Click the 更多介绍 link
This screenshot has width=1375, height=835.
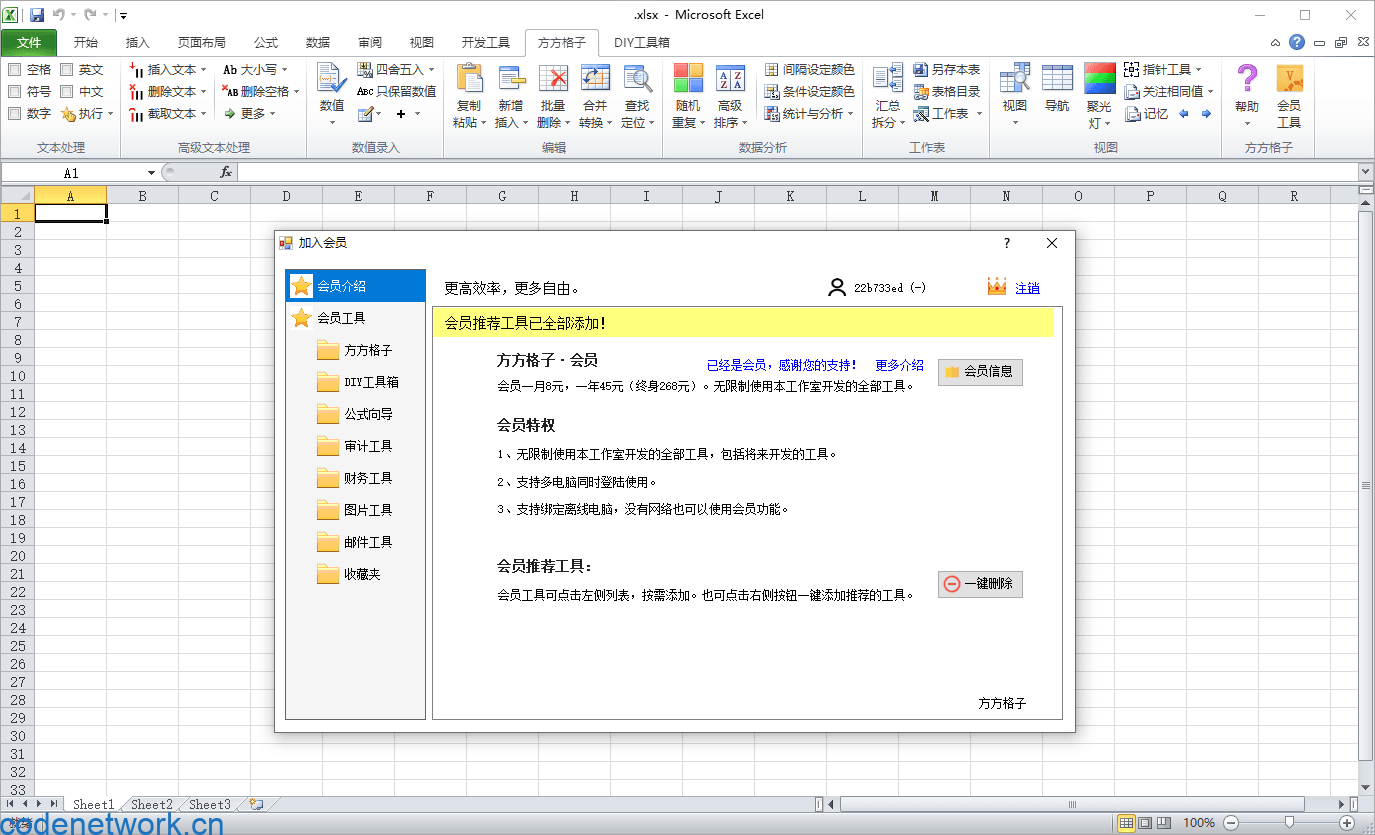pos(899,365)
